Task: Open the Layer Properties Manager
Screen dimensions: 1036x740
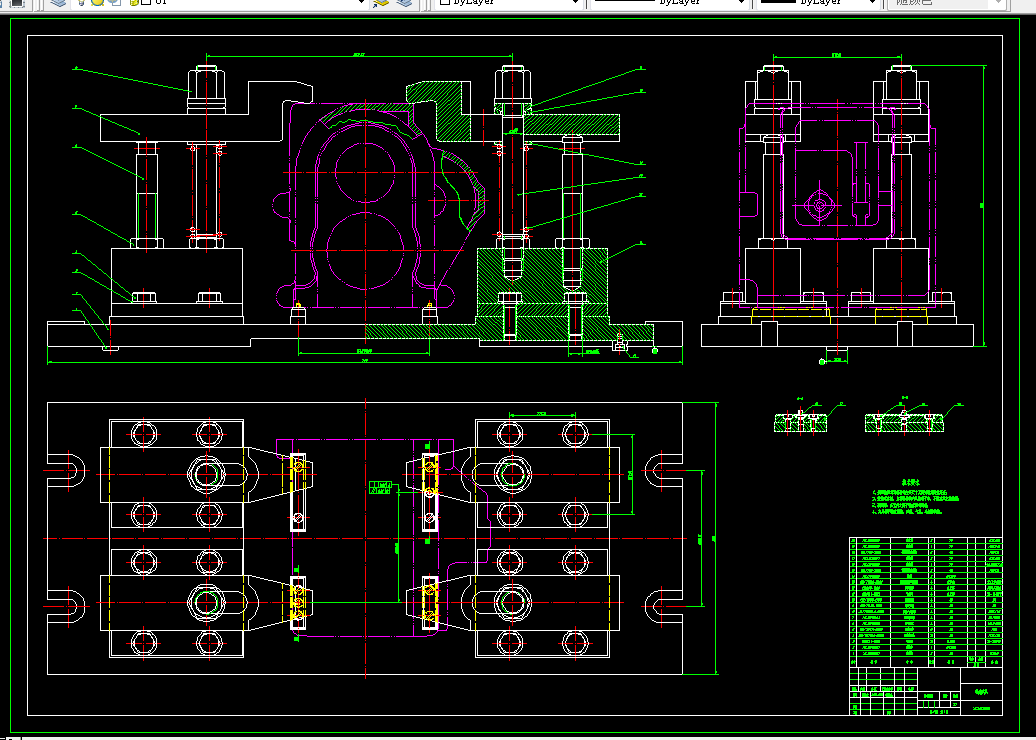Action: click(x=59, y=3)
